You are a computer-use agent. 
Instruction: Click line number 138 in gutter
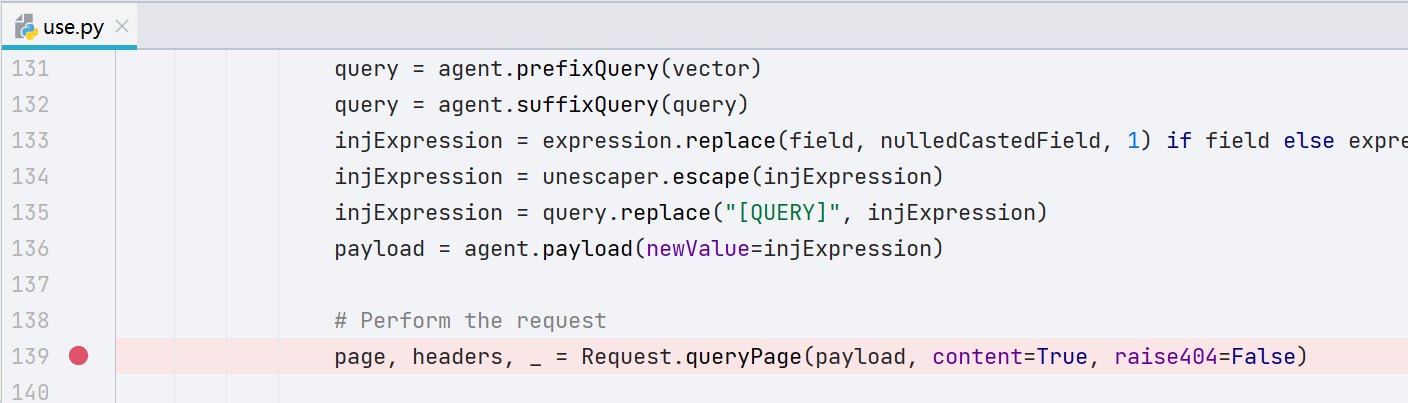click(30, 321)
